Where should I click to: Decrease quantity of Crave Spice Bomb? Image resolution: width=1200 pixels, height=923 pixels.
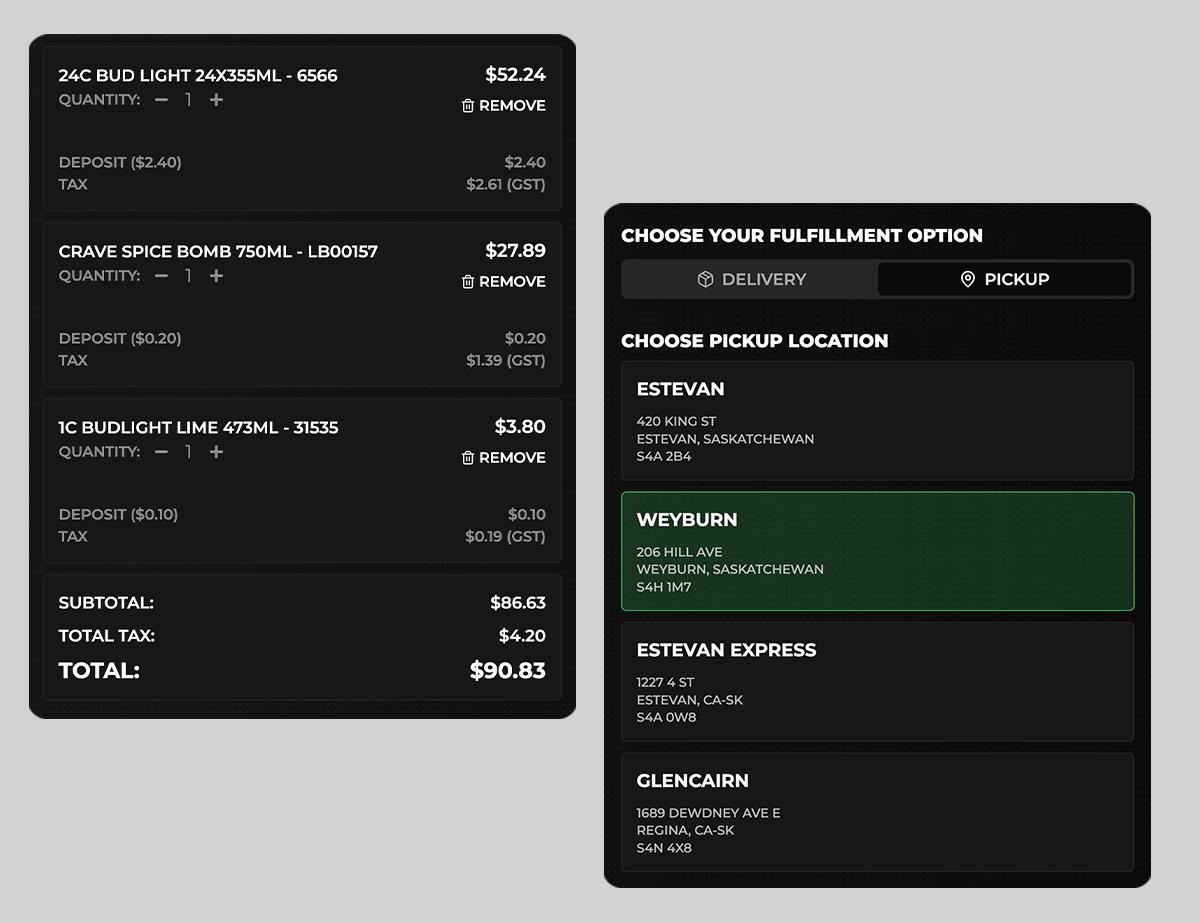162,276
